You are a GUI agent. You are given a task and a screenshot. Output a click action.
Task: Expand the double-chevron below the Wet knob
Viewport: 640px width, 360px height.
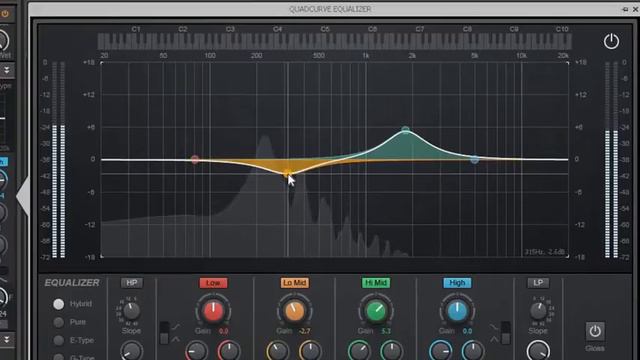click(x=7, y=70)
